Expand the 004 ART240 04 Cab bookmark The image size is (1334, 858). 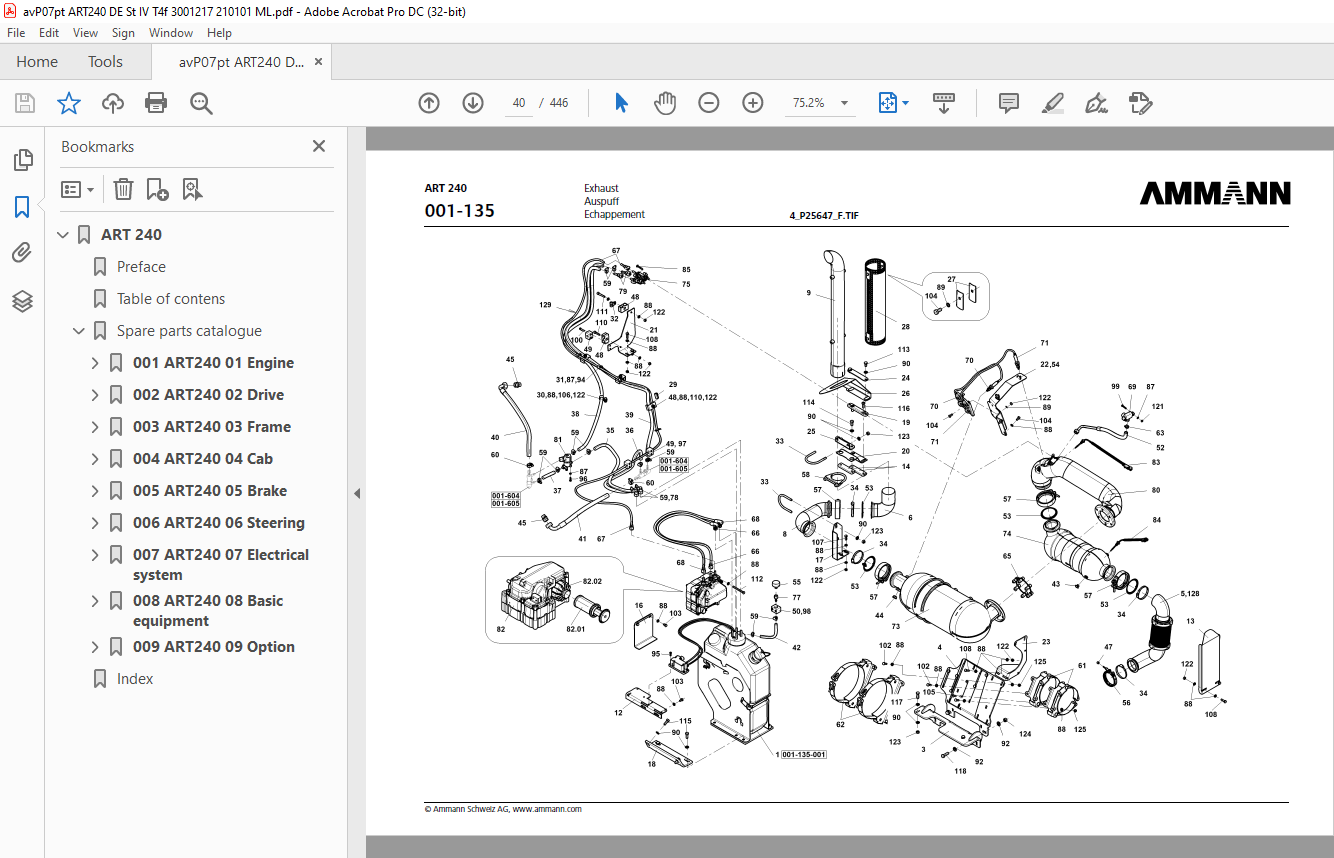tap(95, 459)
